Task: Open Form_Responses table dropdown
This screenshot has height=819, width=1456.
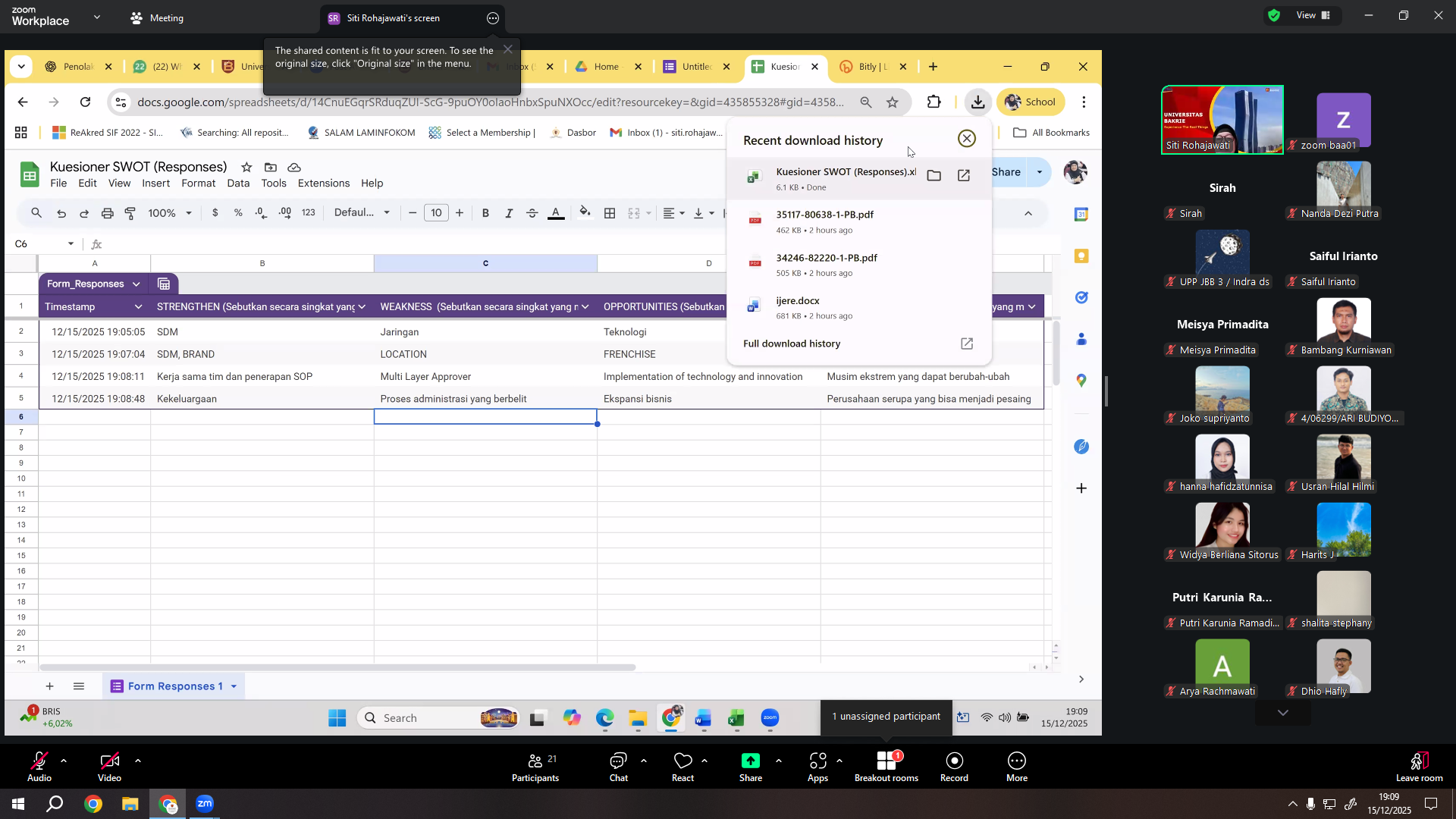Action: click(136, 284)
